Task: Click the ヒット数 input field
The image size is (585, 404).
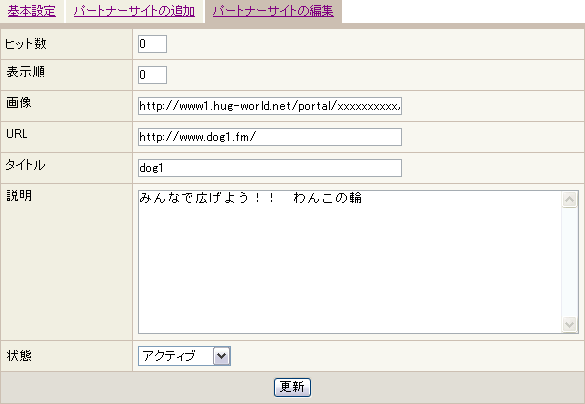Action: (x=152, y=44)
